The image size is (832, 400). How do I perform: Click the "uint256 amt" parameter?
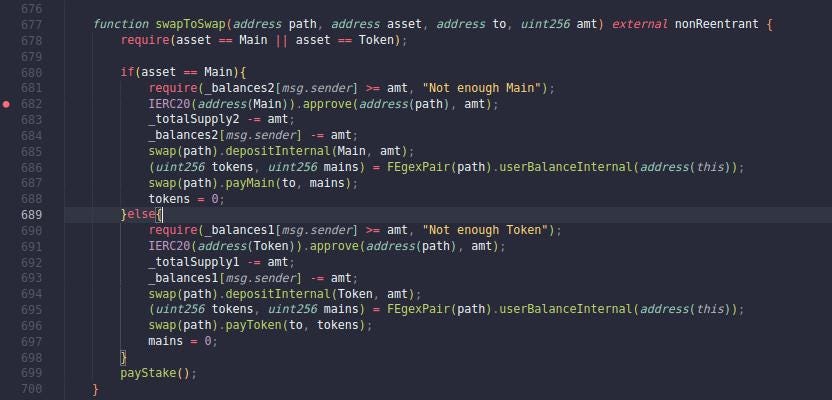pyautogui.click(x=559, y=24)
